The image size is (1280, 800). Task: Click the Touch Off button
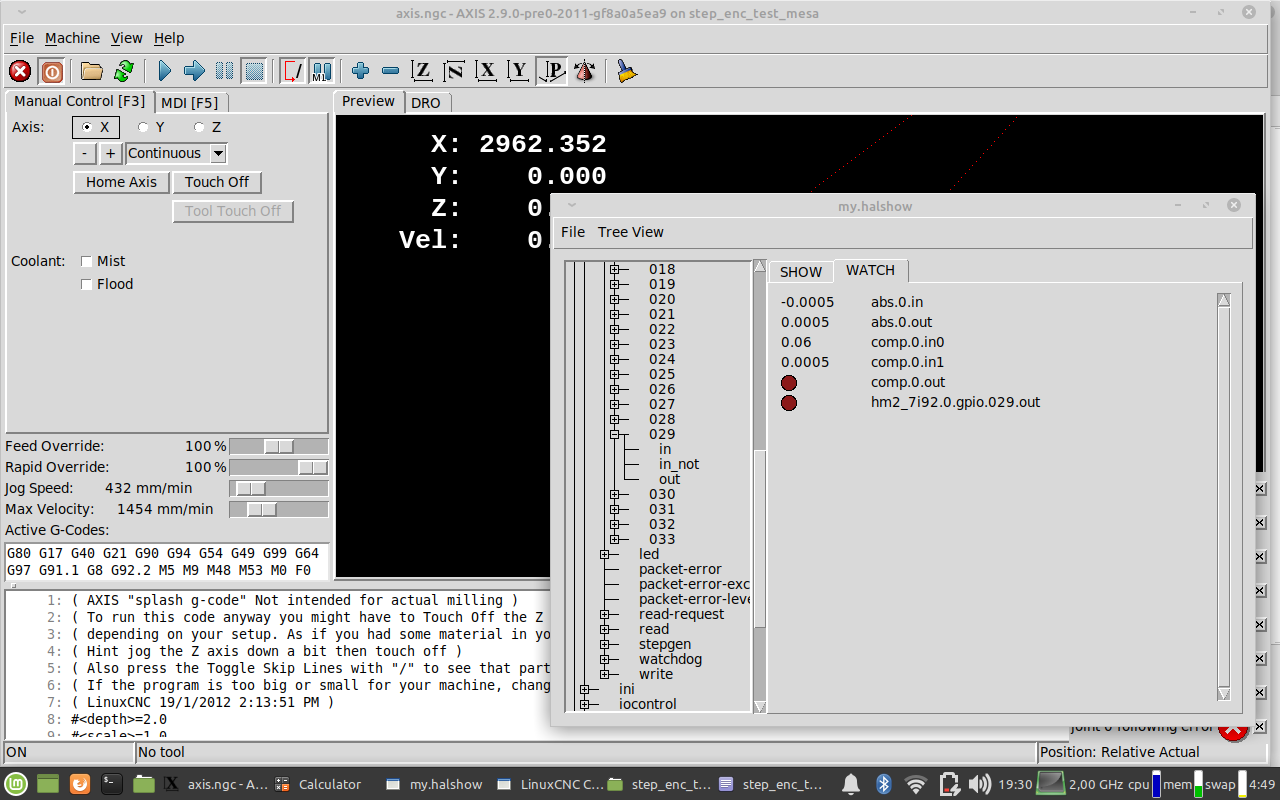[x=217, y=182]
